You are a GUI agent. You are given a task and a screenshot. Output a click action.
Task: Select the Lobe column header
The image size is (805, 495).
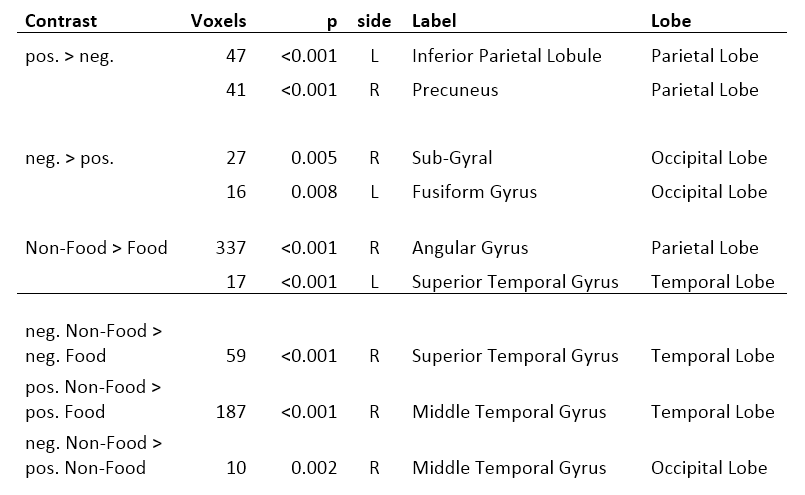(x=670, y=21)
